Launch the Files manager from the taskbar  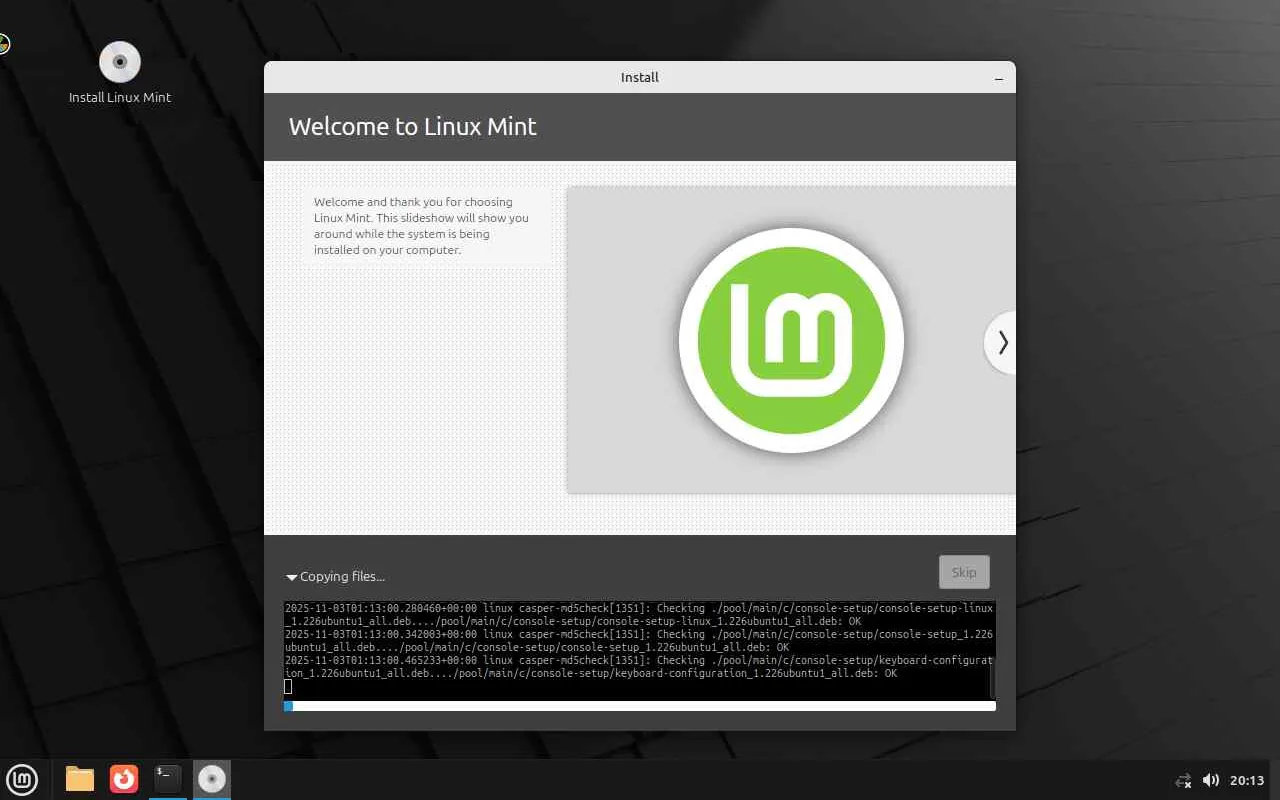coord(80,779)
